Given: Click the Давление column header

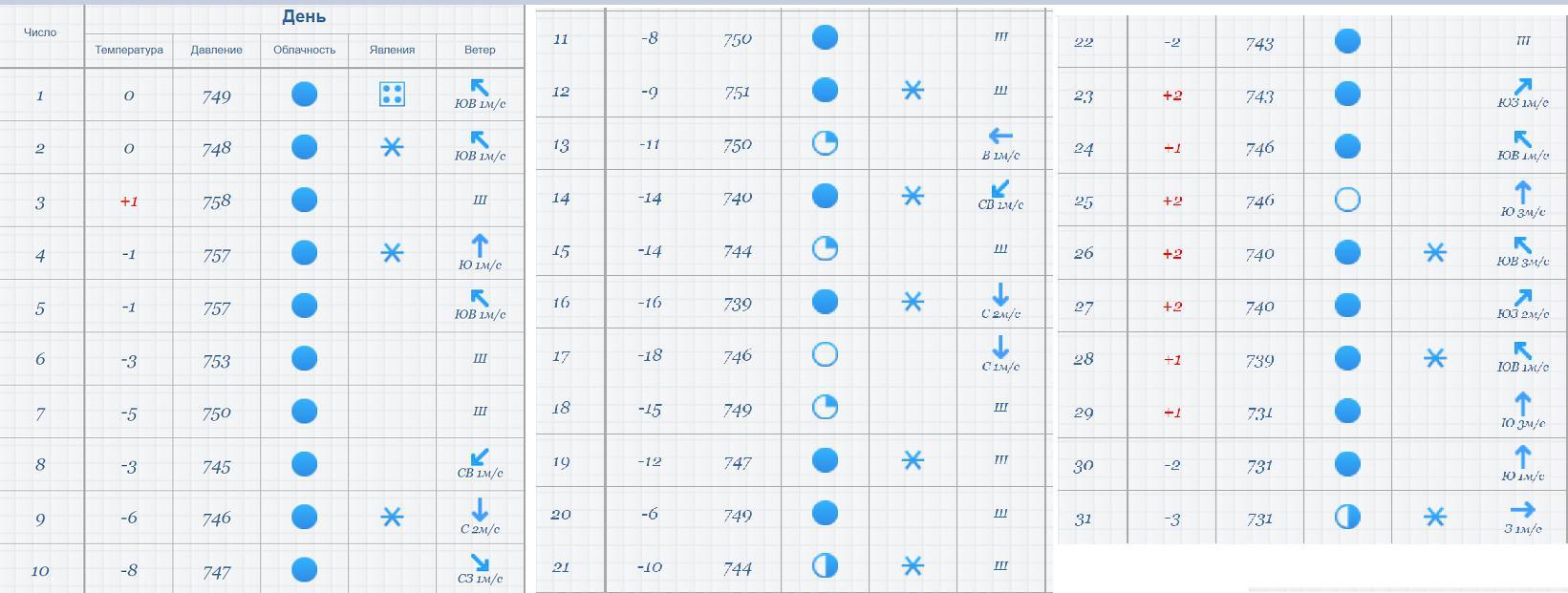Looking at the screenshot, I should (216, 50).
